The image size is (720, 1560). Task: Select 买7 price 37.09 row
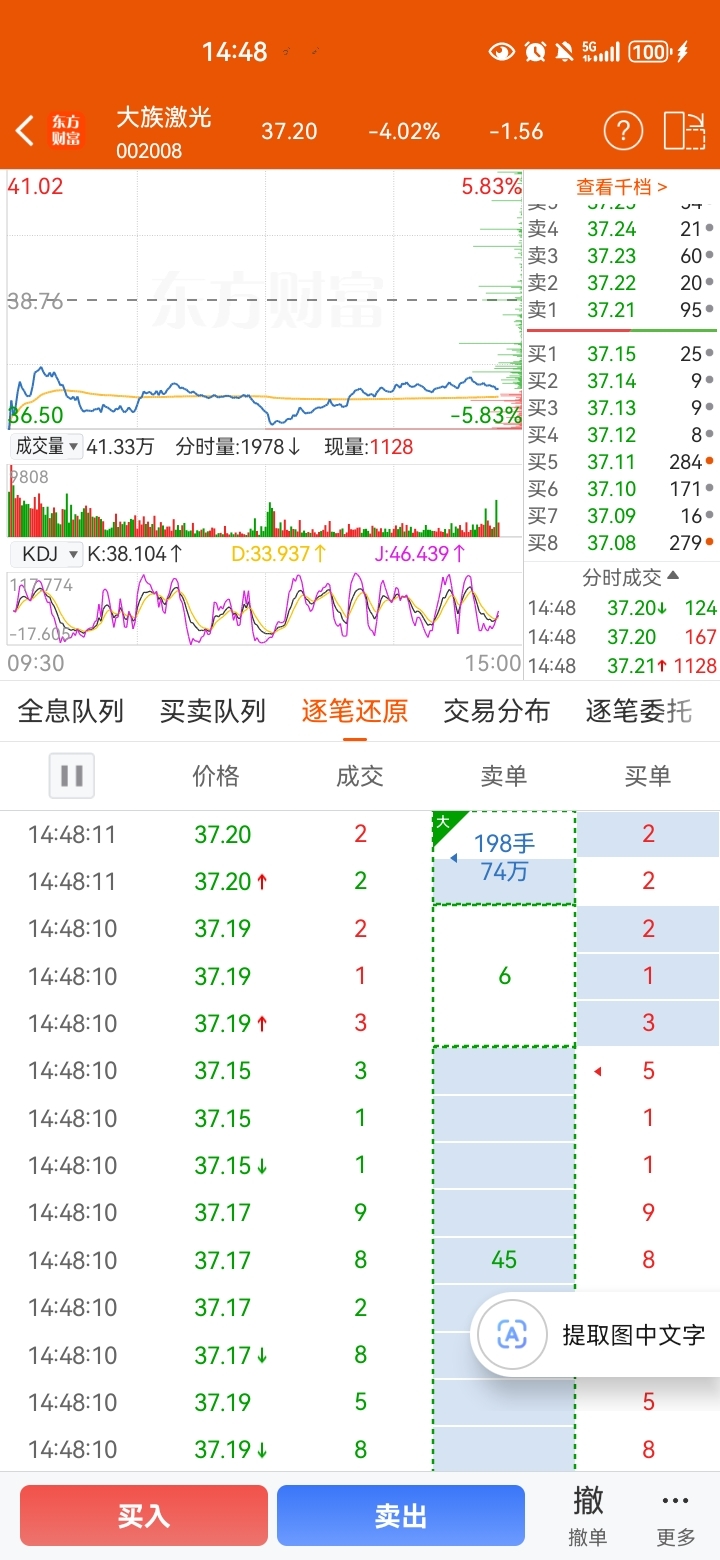coord(621,516)
